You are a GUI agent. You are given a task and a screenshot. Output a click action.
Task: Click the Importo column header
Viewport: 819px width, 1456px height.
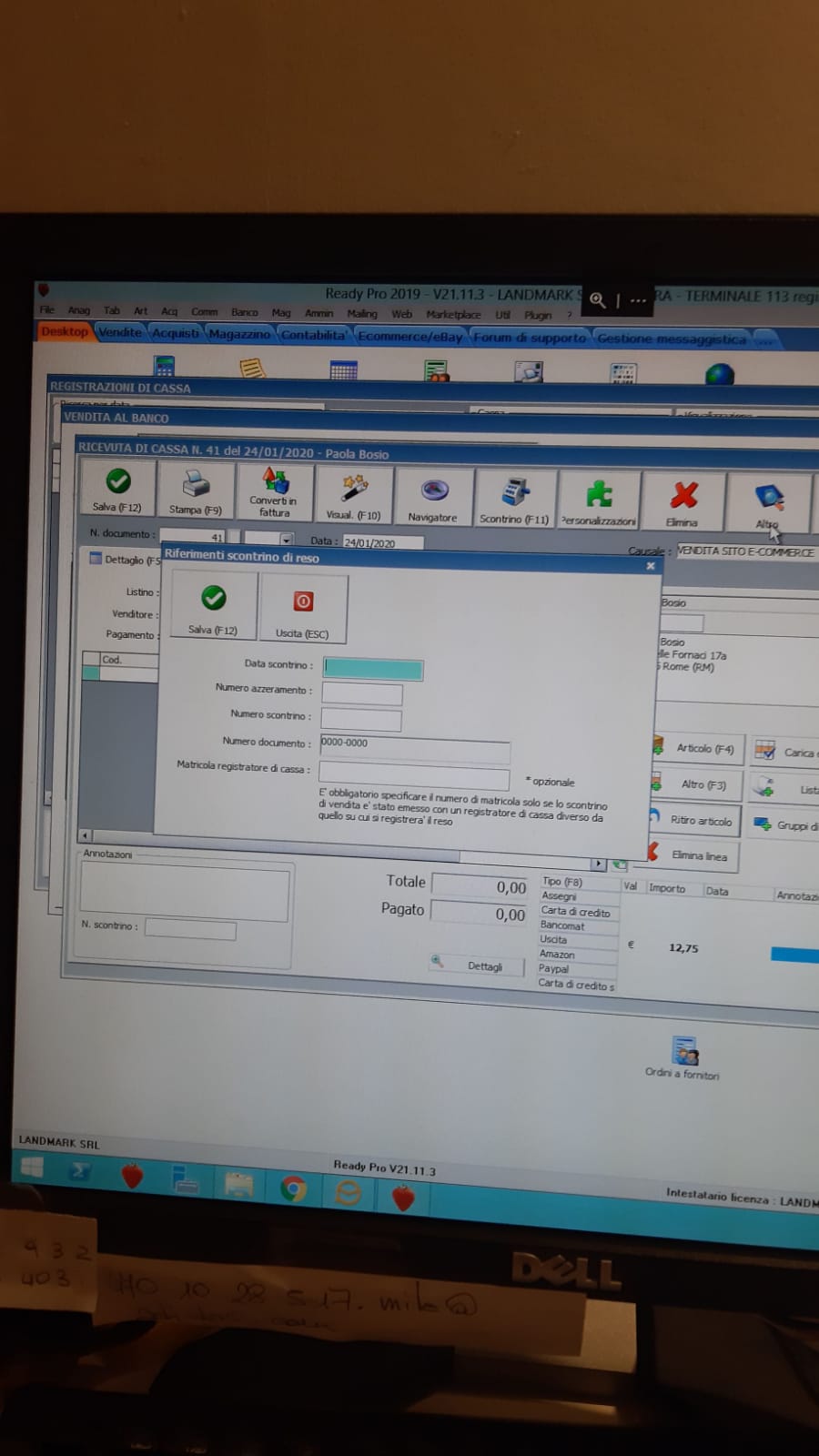pyautogui.click(x=673, y=889)
